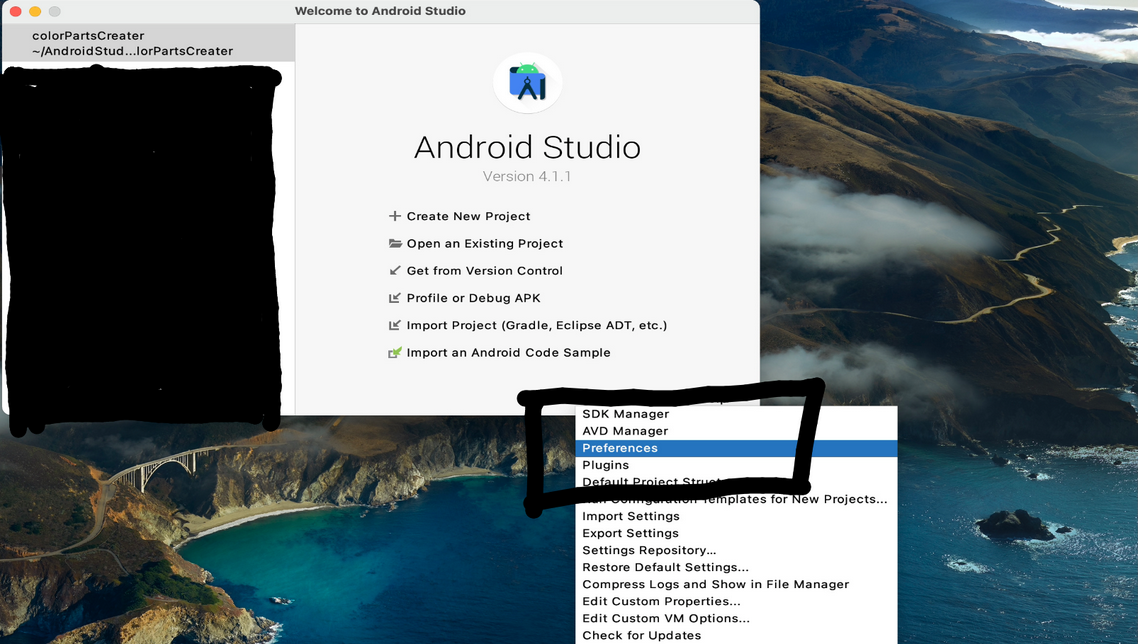Click the red close window button
Image resolution: width=1138 pixels, height=644 pixels.
(15, 11)
